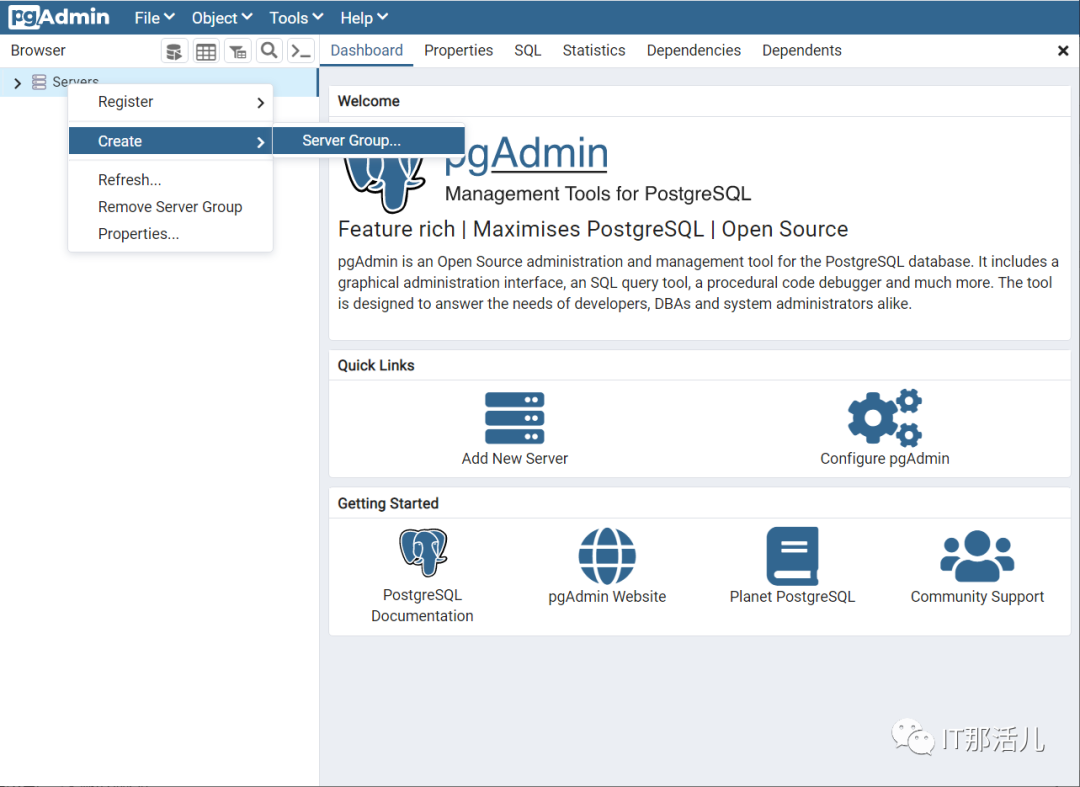Click the Community Support people icon
Viewport: 1080px width, 787px height.
(977, 556)
